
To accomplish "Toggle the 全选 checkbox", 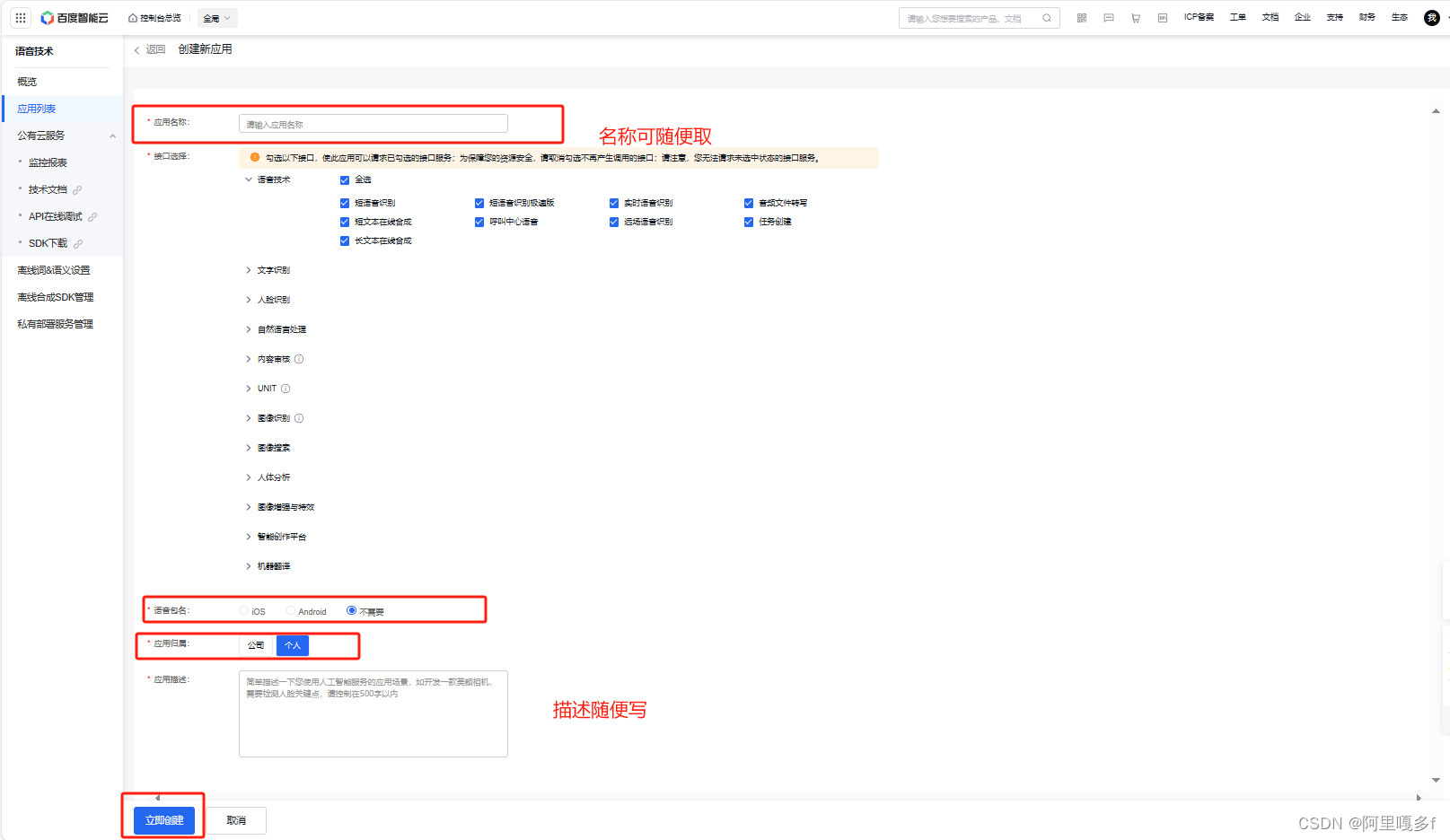I will (345, 180).
